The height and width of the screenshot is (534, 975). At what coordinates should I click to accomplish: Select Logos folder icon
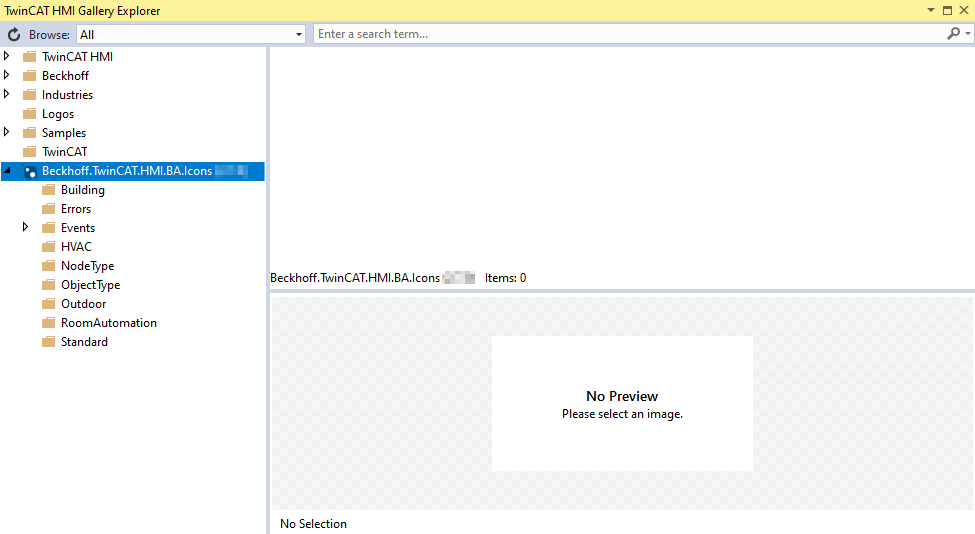click(x=29, y=114)
